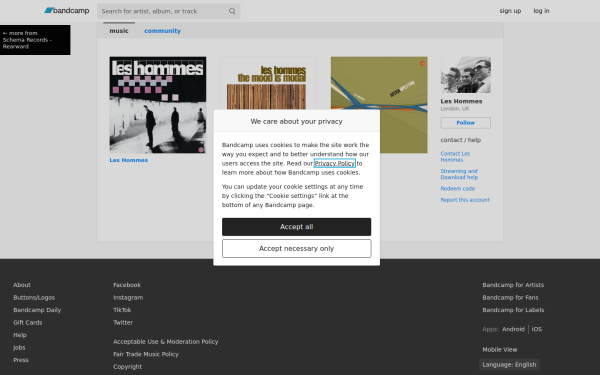Open the sign up link
The image size is (600, 375).
click(x=510, y=11)
